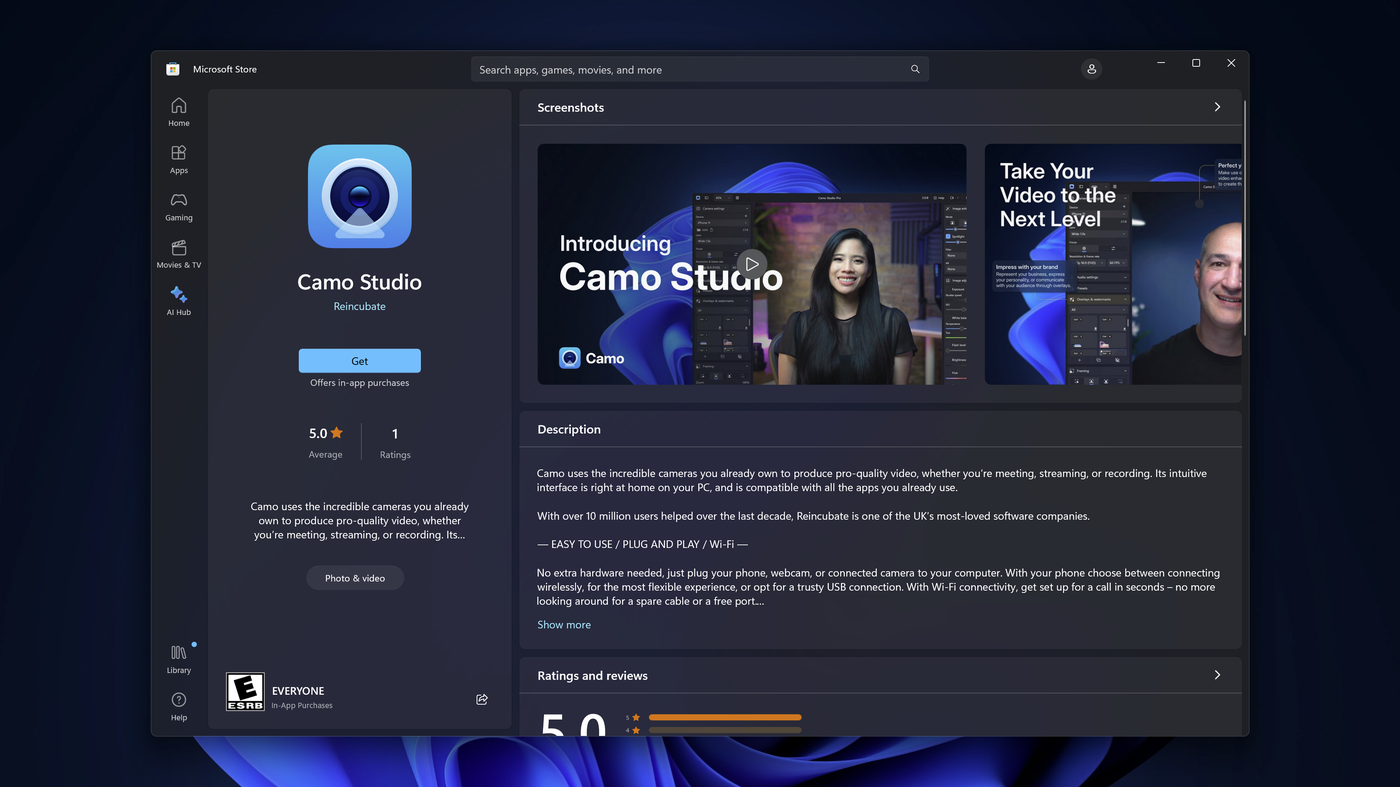
Task: Open the Gaming section
Action: click(178, 206)
